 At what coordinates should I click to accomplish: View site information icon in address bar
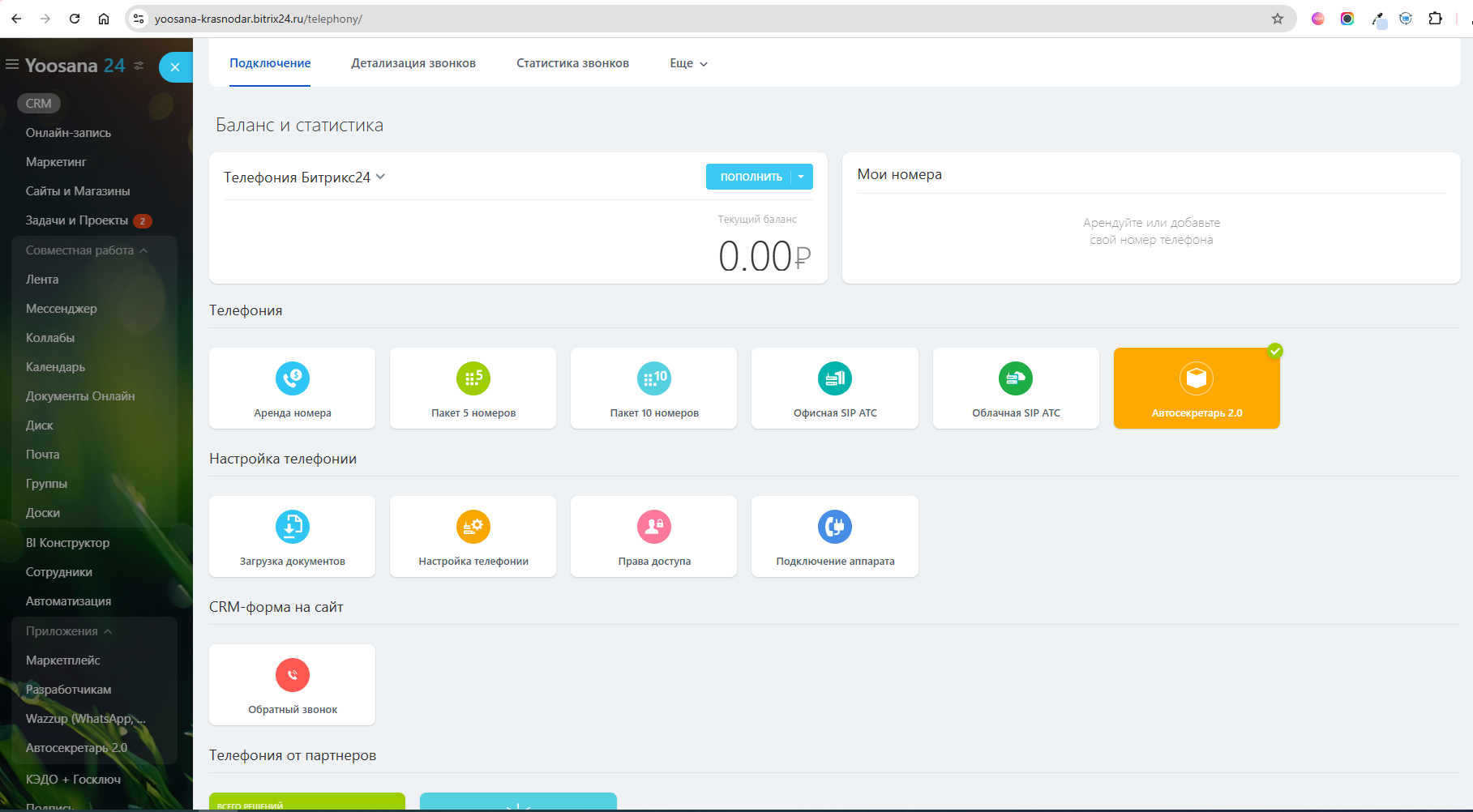click(x=139, y=19)
